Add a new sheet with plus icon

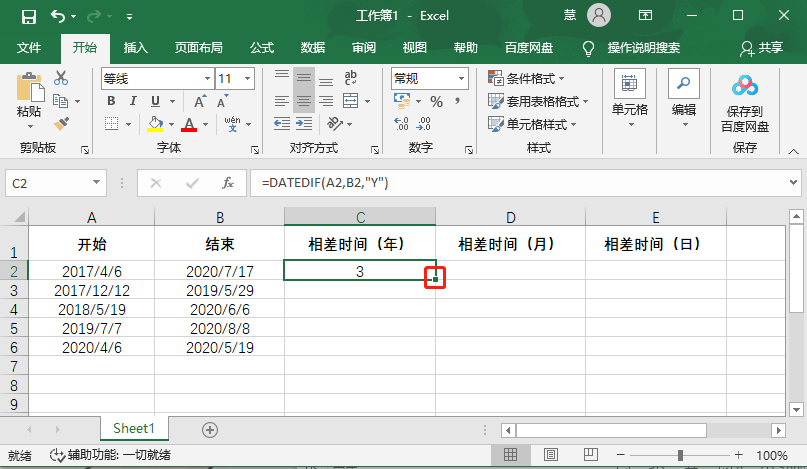tap(210, 429)
